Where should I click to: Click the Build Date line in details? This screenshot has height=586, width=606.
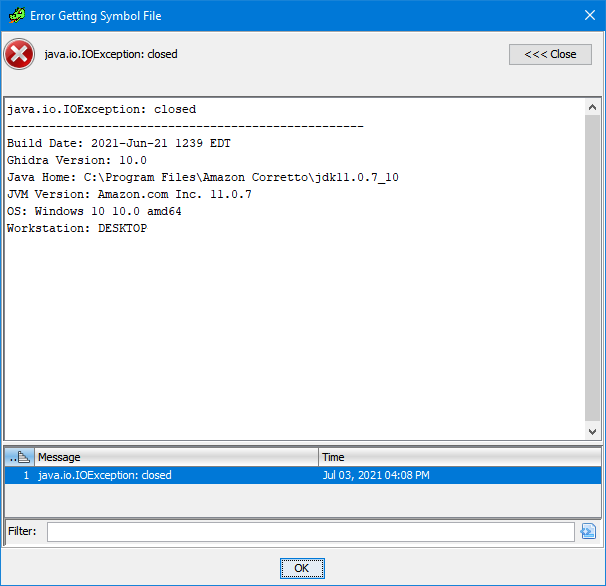pos(119,143)
